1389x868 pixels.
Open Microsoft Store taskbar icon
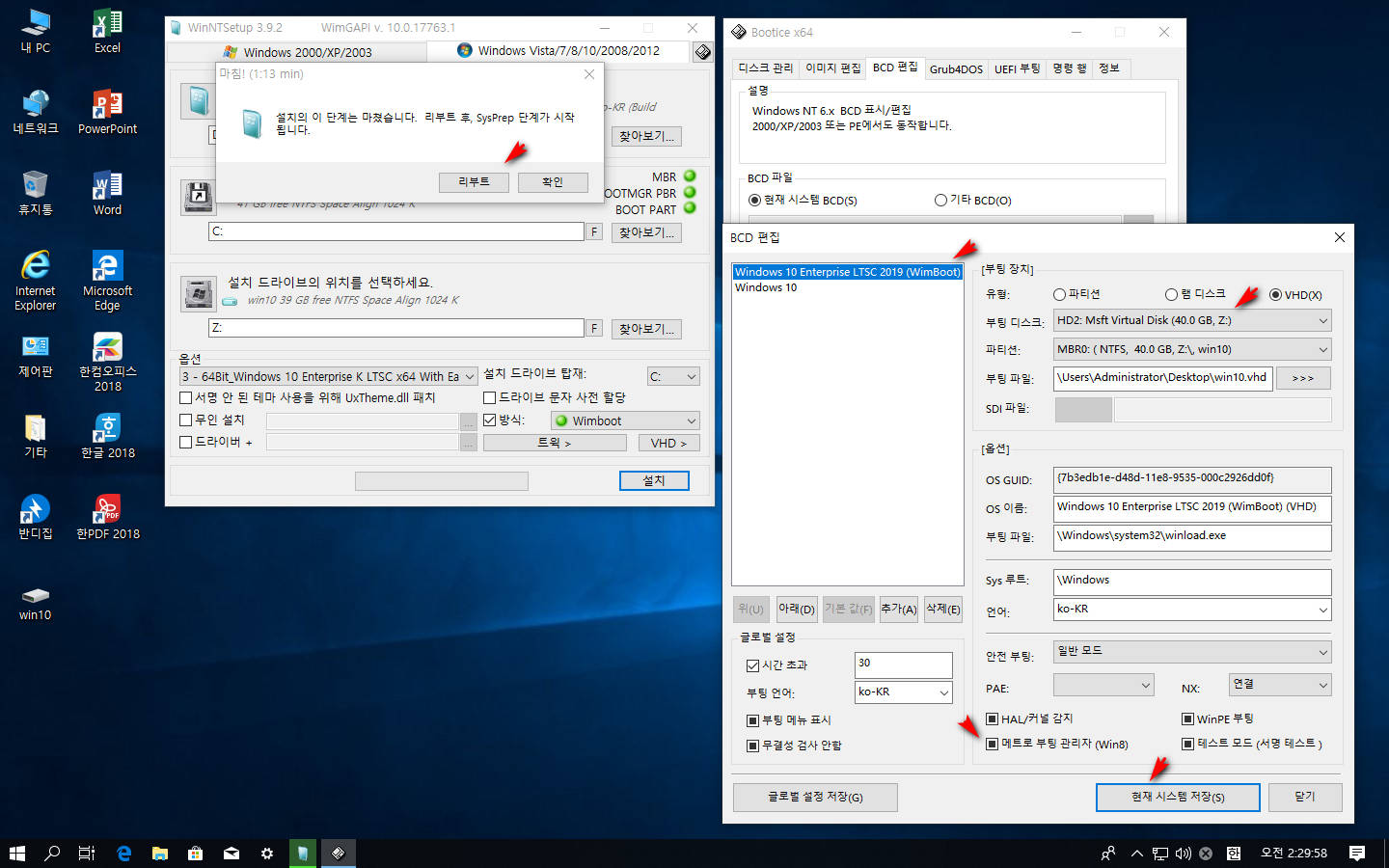(x=195, y=853)
